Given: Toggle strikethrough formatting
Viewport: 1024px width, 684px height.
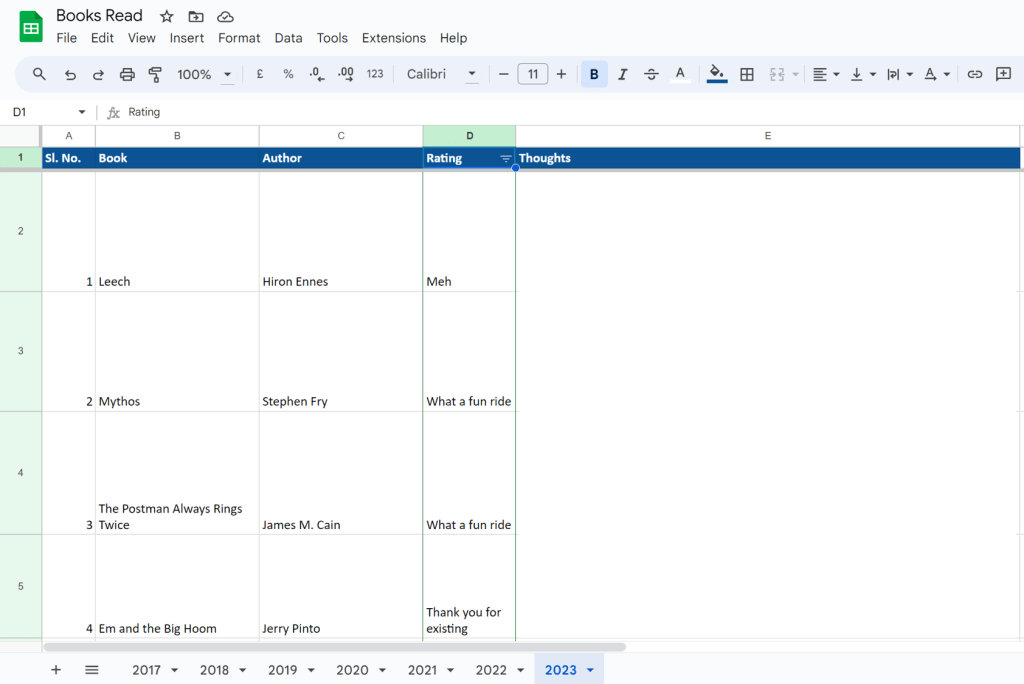Looking at the screenshot, I should tap(651, 74).
